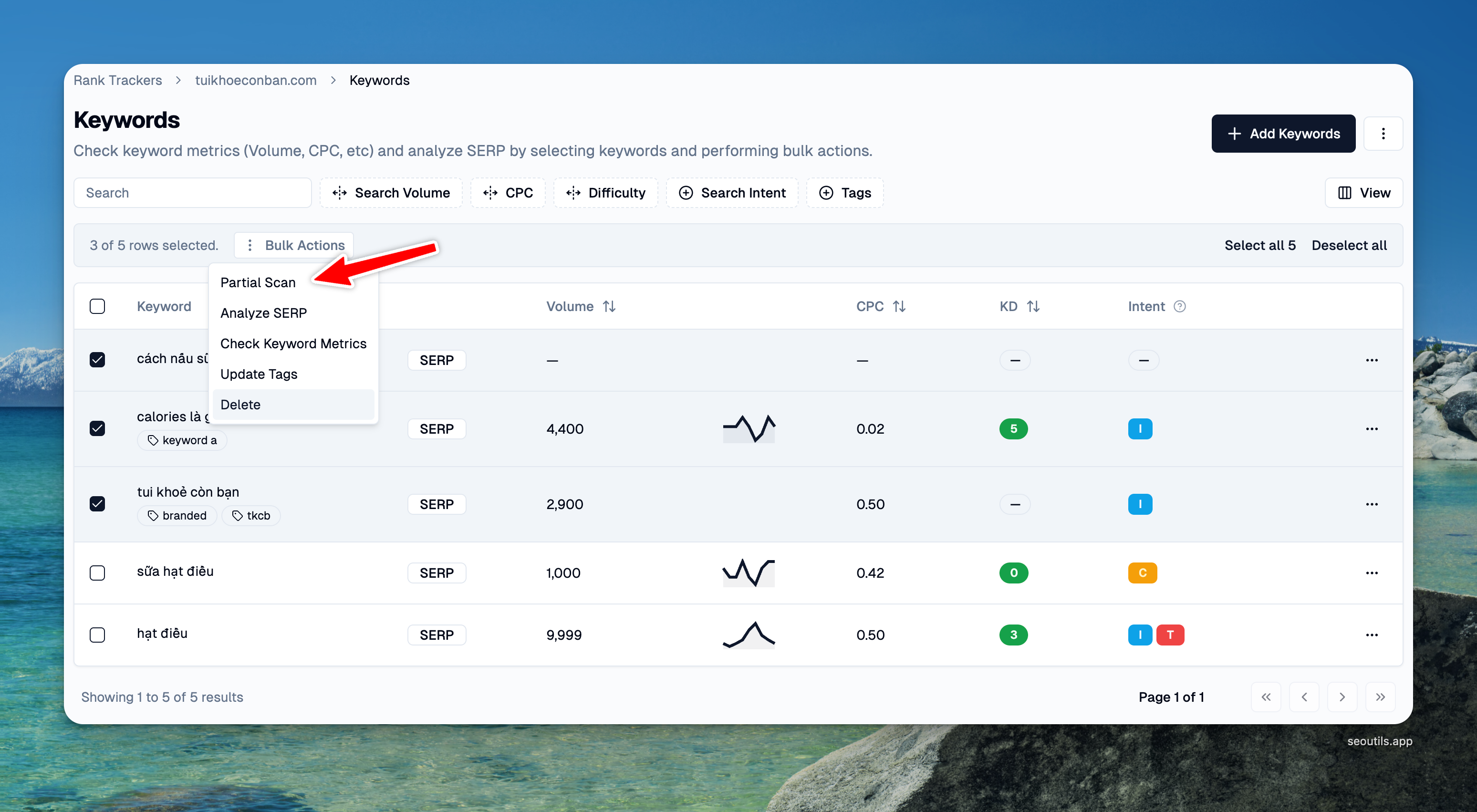
Task: Toggle the select-all header checkbox
Action: [x=97, y=306]
